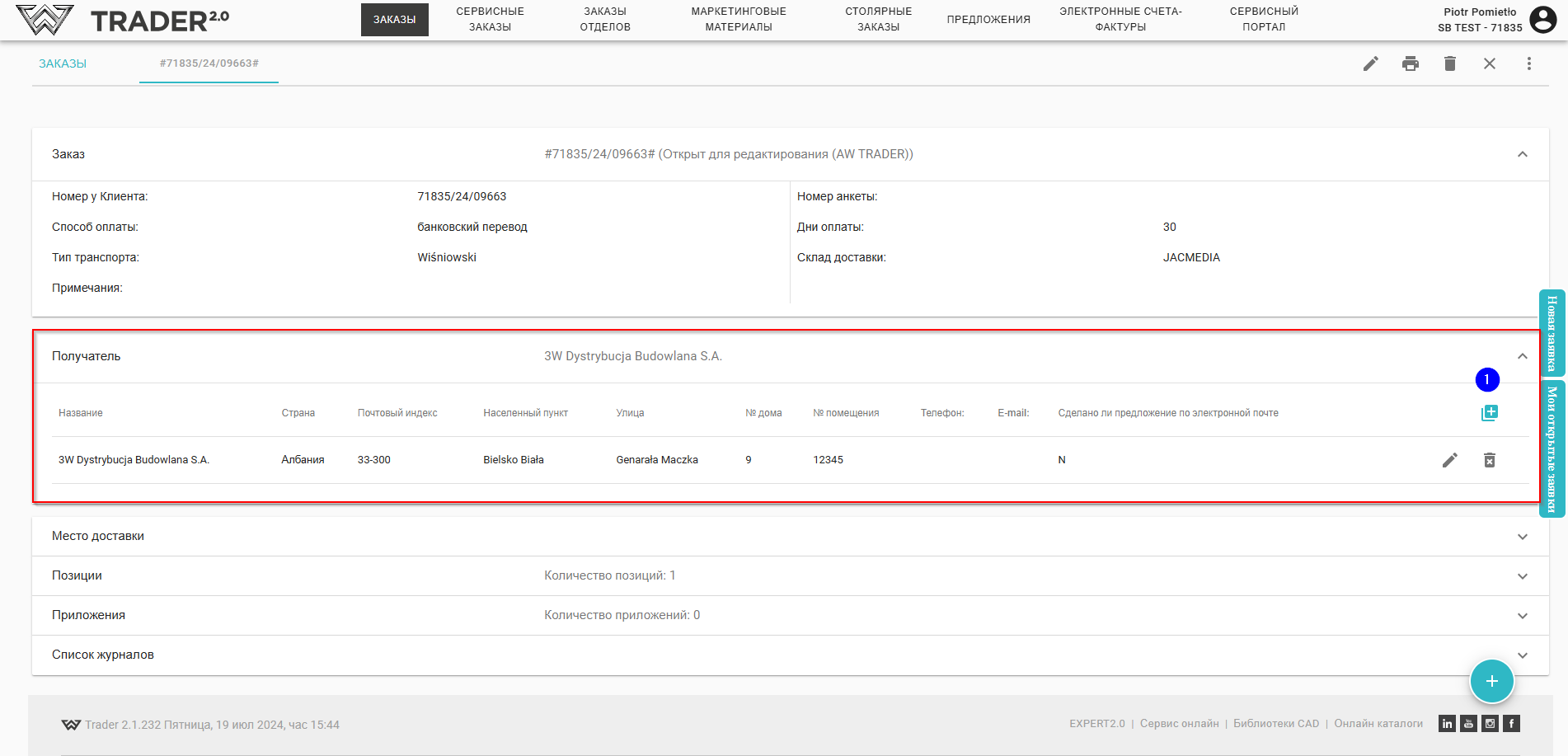Screen dimensions: 1568x756
Task: Close the current order tab with X
Action: [1489, 63]
